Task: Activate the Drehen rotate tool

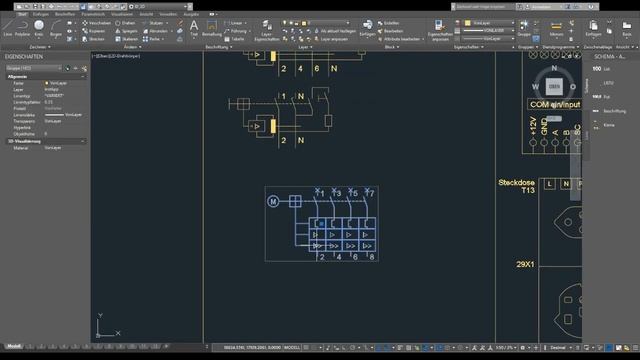Action: pos(125,23)
